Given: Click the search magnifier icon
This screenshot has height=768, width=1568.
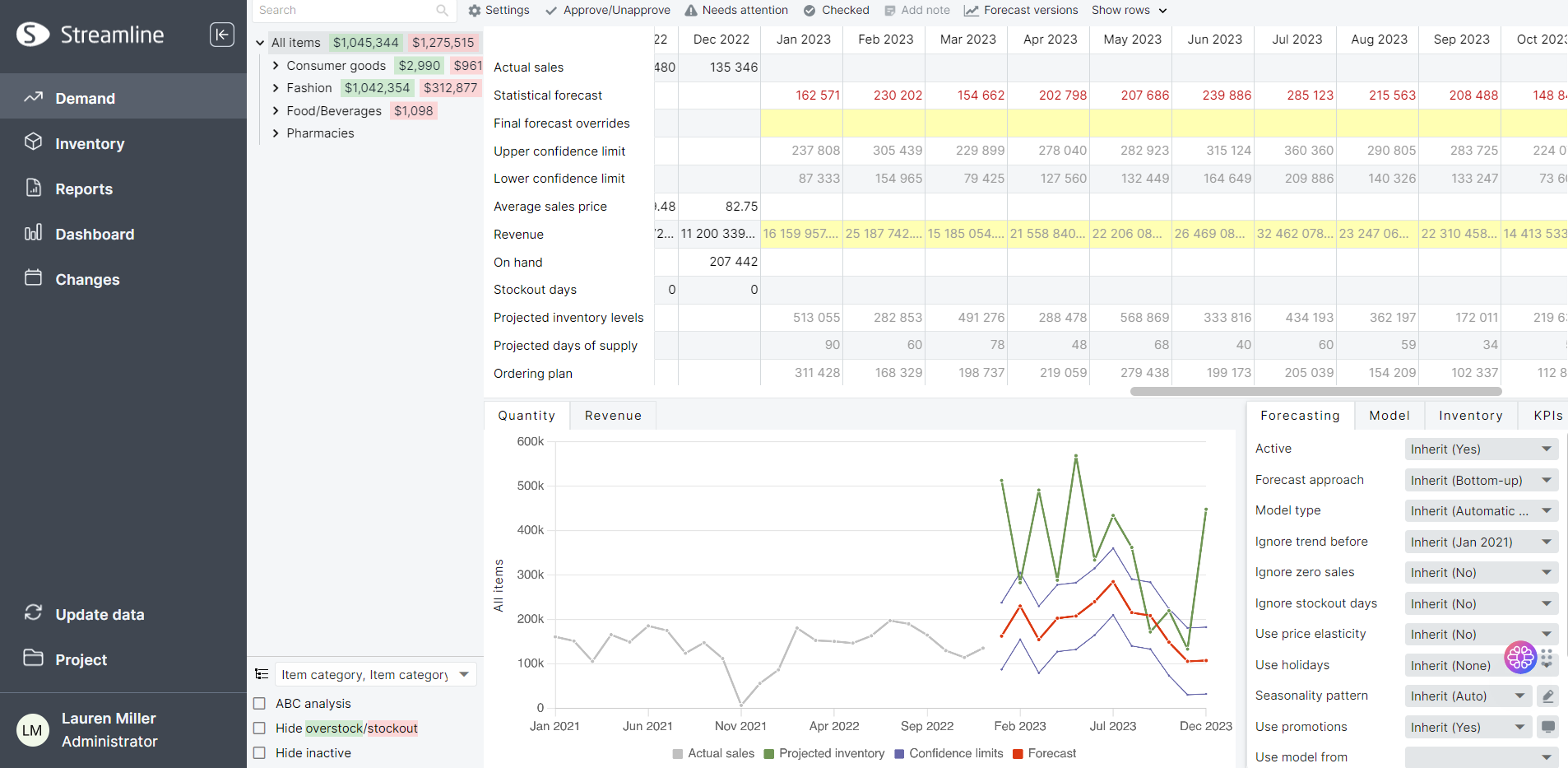Looking at the screenshot, I should tap(443, 11).
